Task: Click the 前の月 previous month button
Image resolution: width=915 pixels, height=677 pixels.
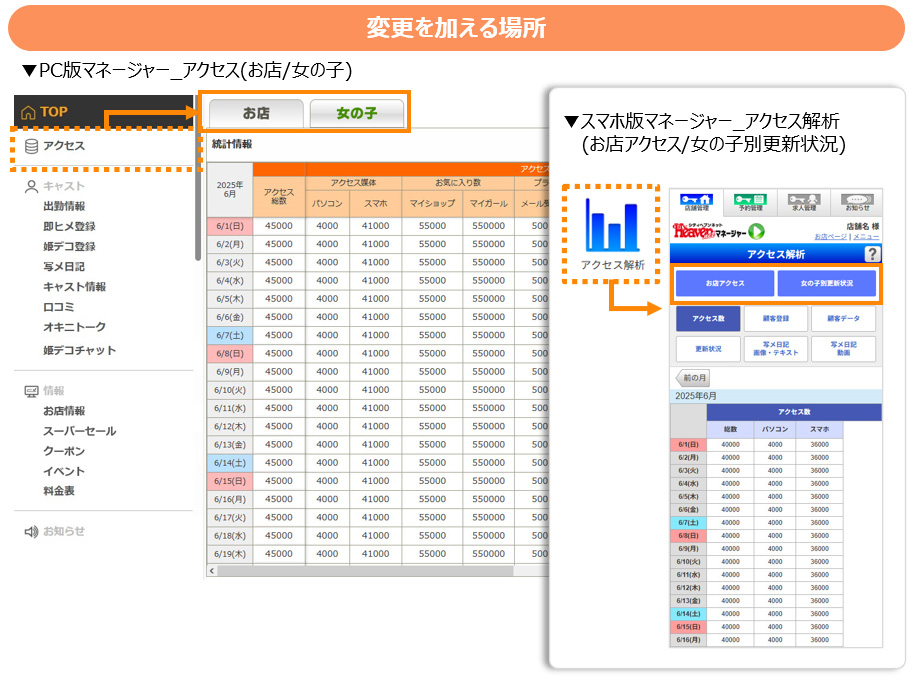Action: (x=695, y=379)
